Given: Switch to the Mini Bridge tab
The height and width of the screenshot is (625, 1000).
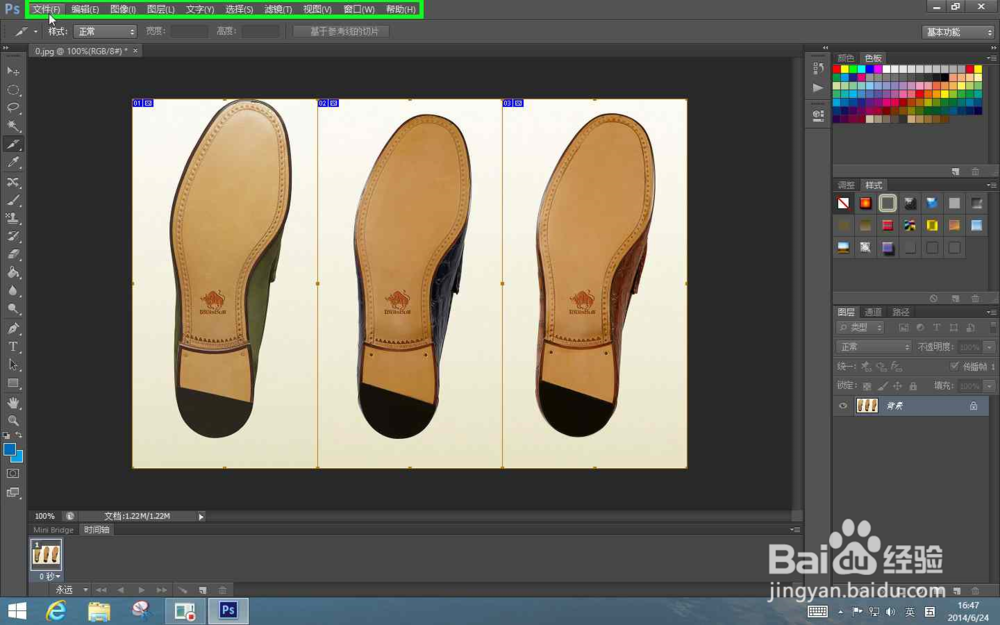Looking at the screenshot, I should 54,530.
